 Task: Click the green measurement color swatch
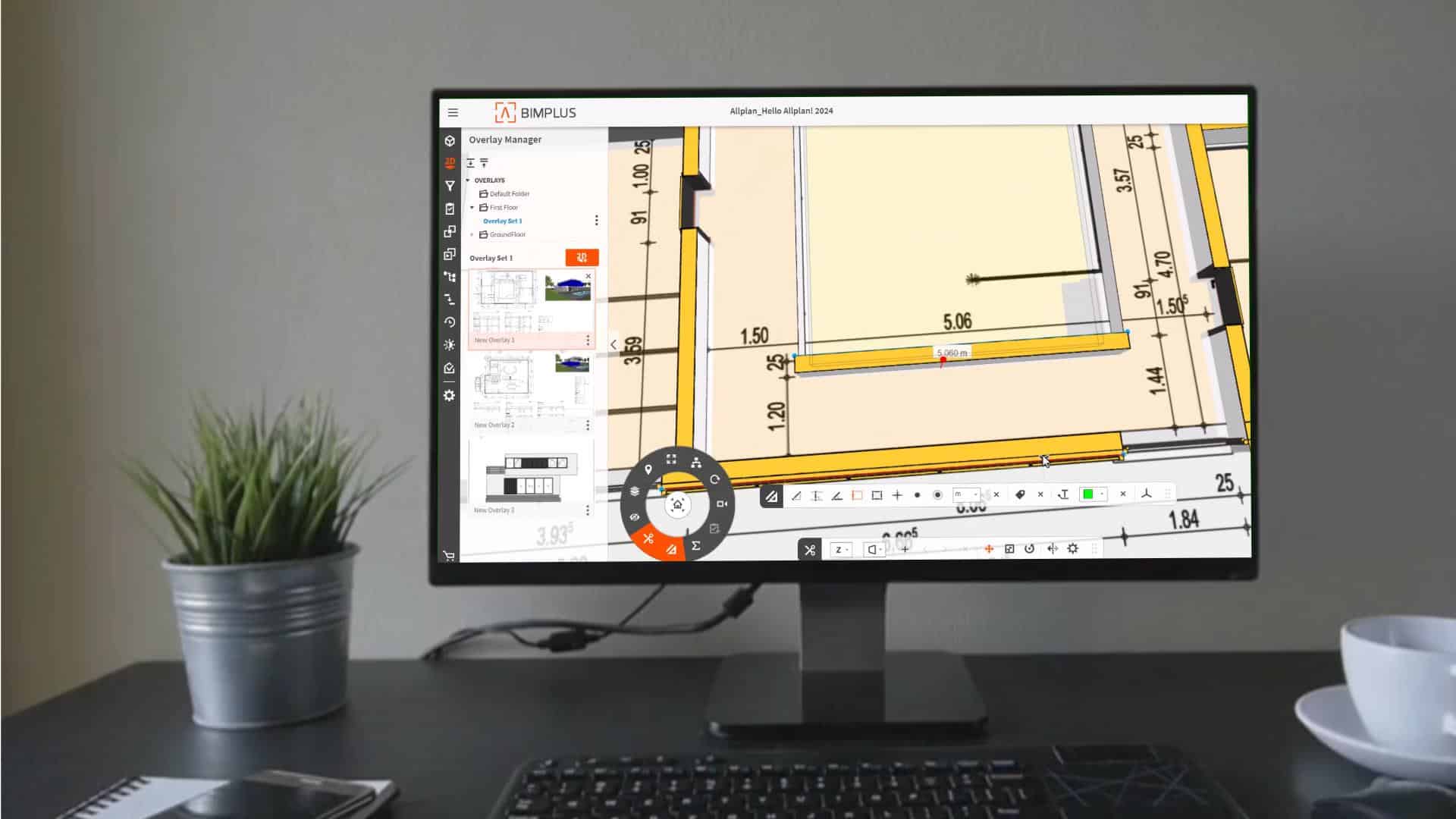pyautogui.click(x=1088, y=494)
